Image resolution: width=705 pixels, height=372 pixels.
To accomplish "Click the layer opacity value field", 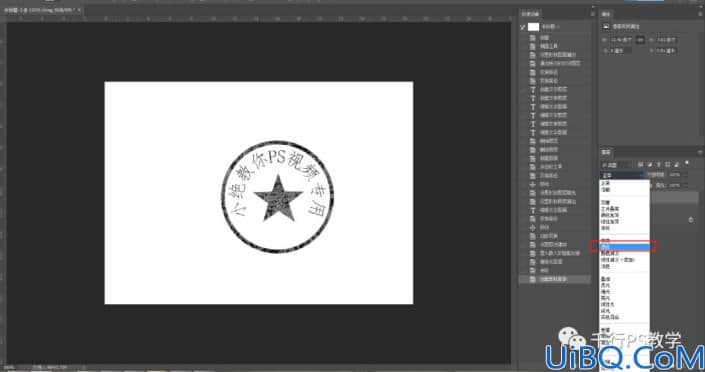I will click(x=676, y=175).
